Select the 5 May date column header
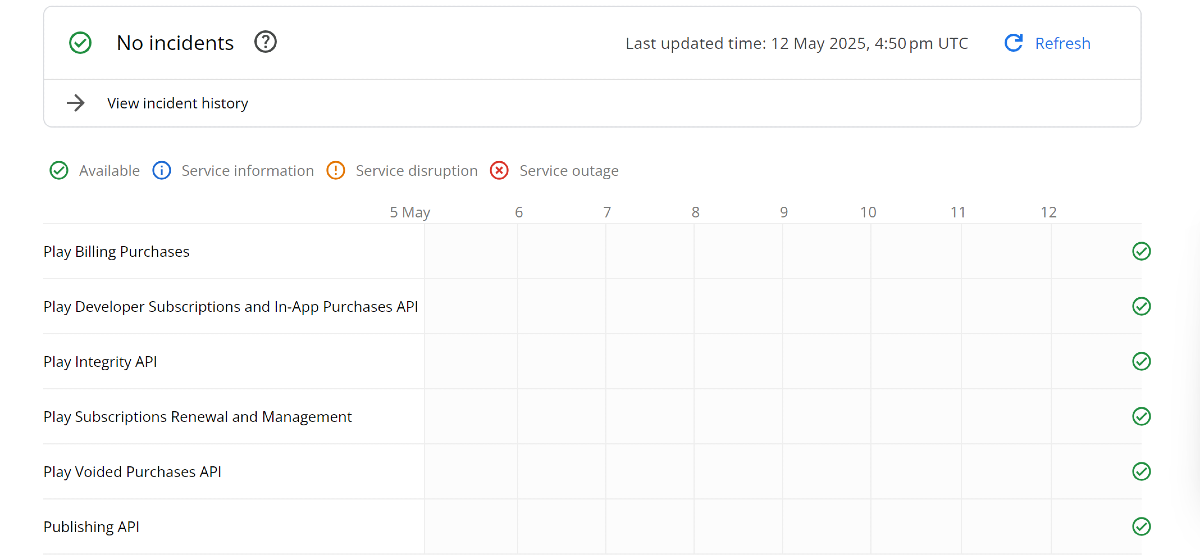The image size is (1200, 557). pyautogui.click(x=410, y=212)
